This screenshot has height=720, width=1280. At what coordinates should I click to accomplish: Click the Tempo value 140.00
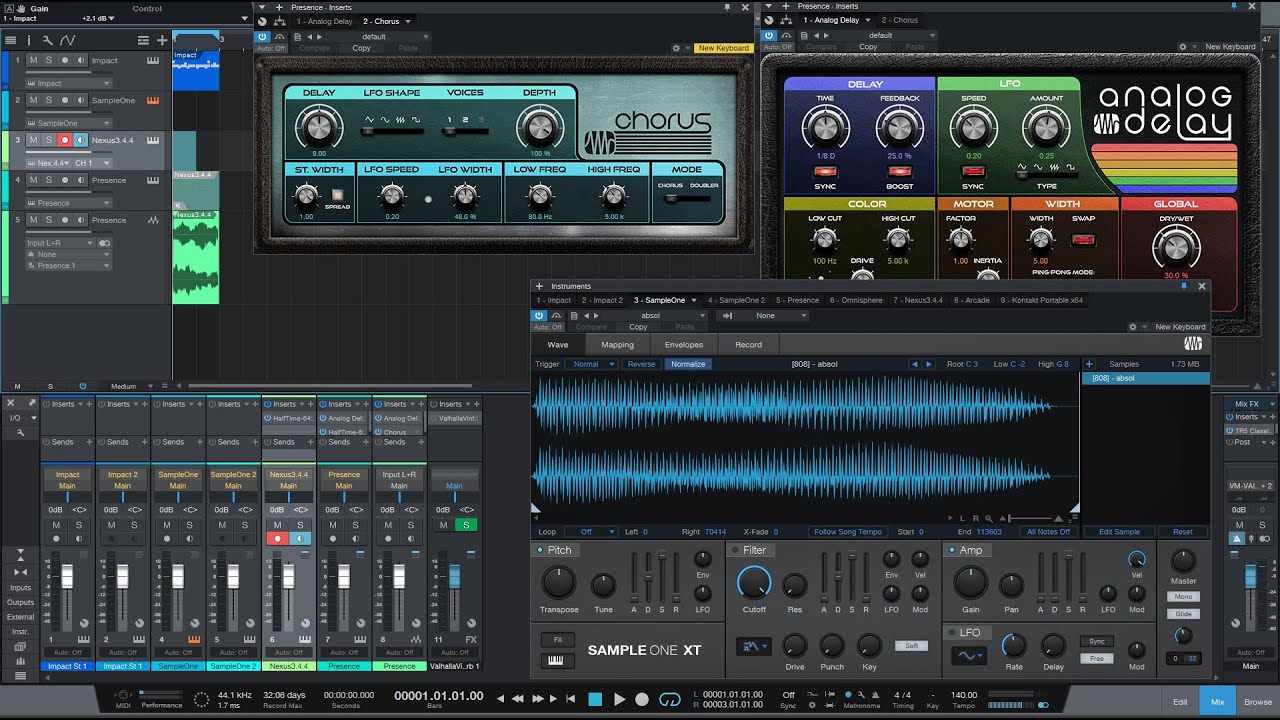coord(964,694)
